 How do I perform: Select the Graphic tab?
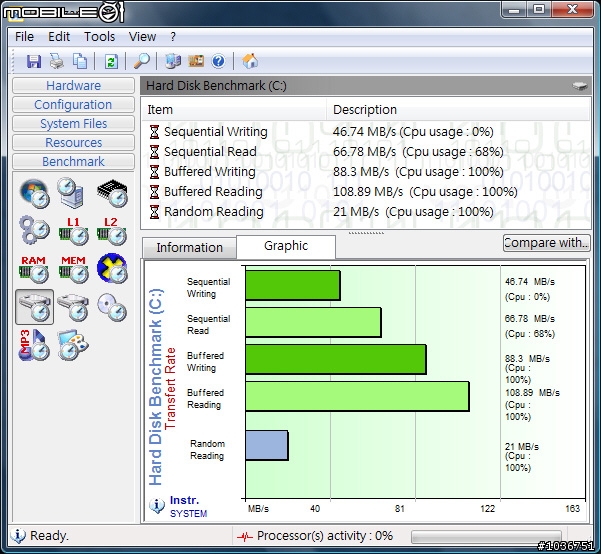(x=286, y=246)
